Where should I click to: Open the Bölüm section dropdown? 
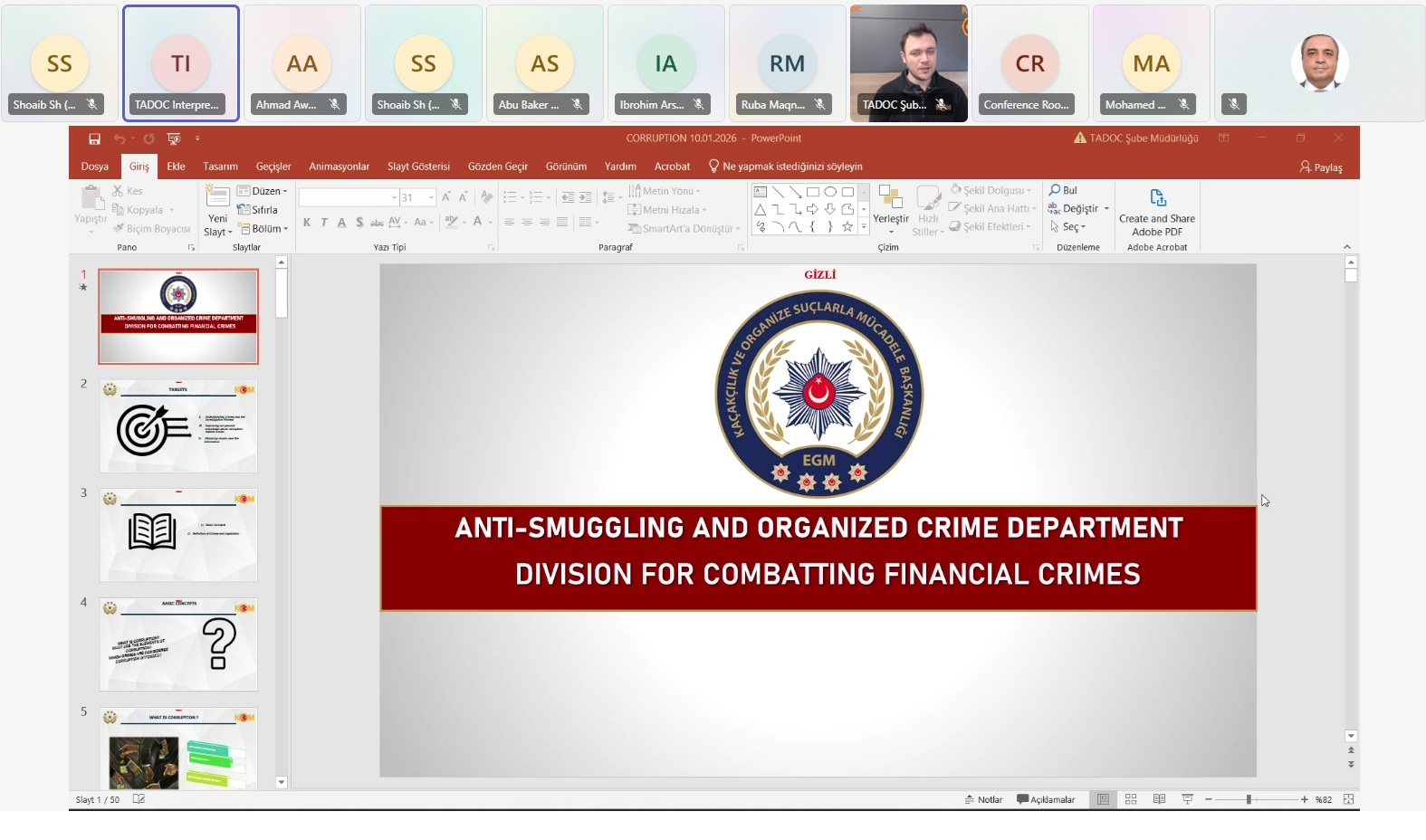tap(264, 229)
